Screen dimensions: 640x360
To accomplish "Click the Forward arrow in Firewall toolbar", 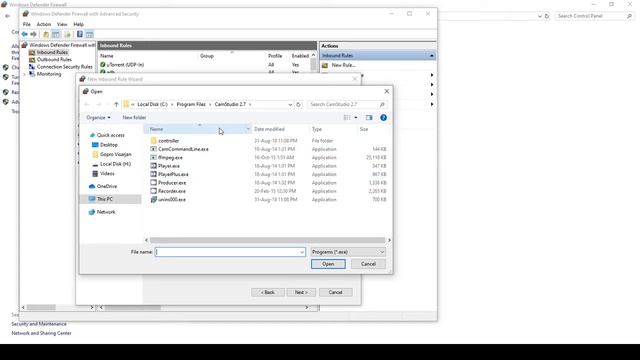I will 33,34.
